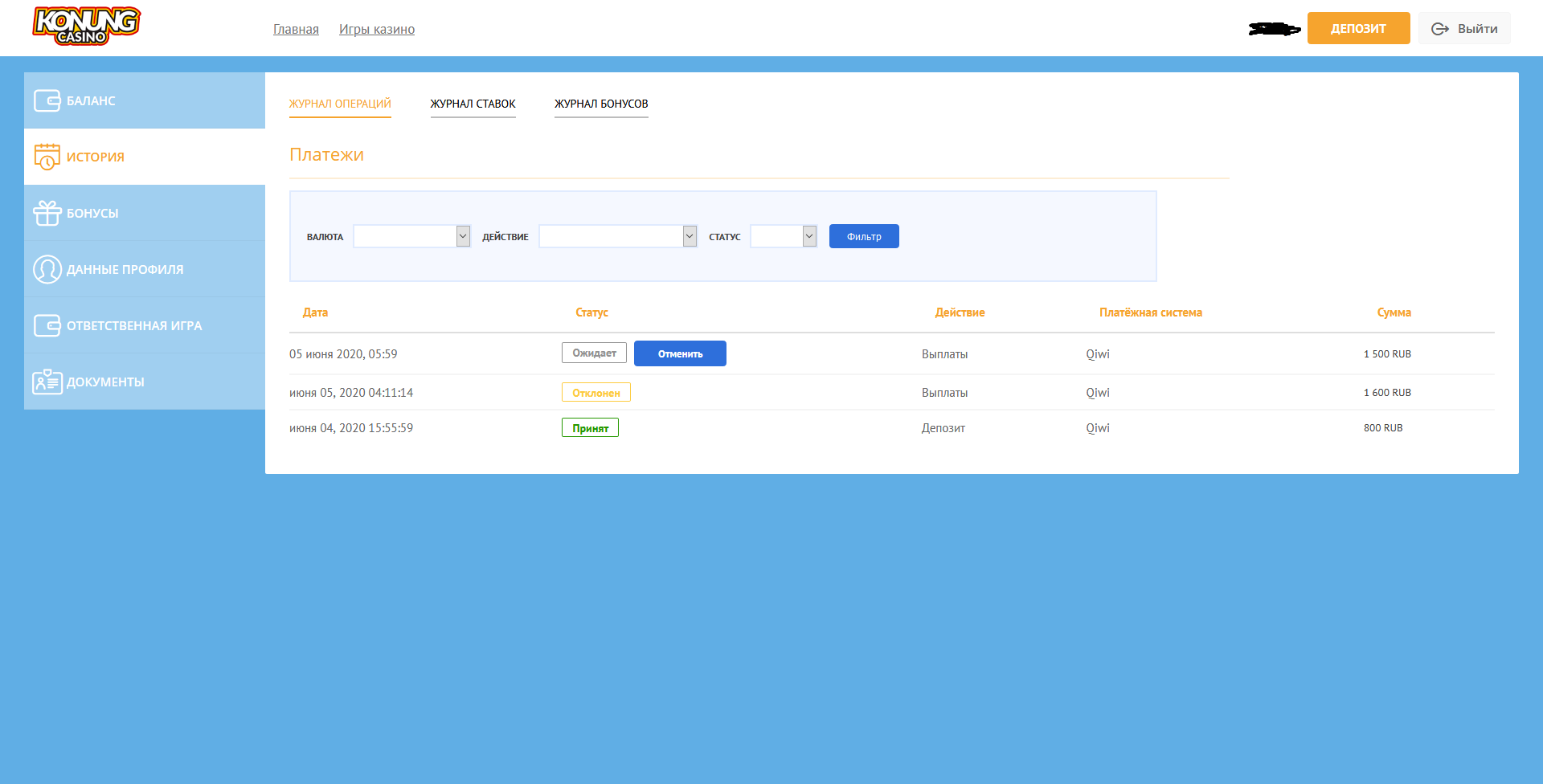Click the date июня 05, 2020 04:11:14
This screenshot has width=1543, height=784.
351,393
